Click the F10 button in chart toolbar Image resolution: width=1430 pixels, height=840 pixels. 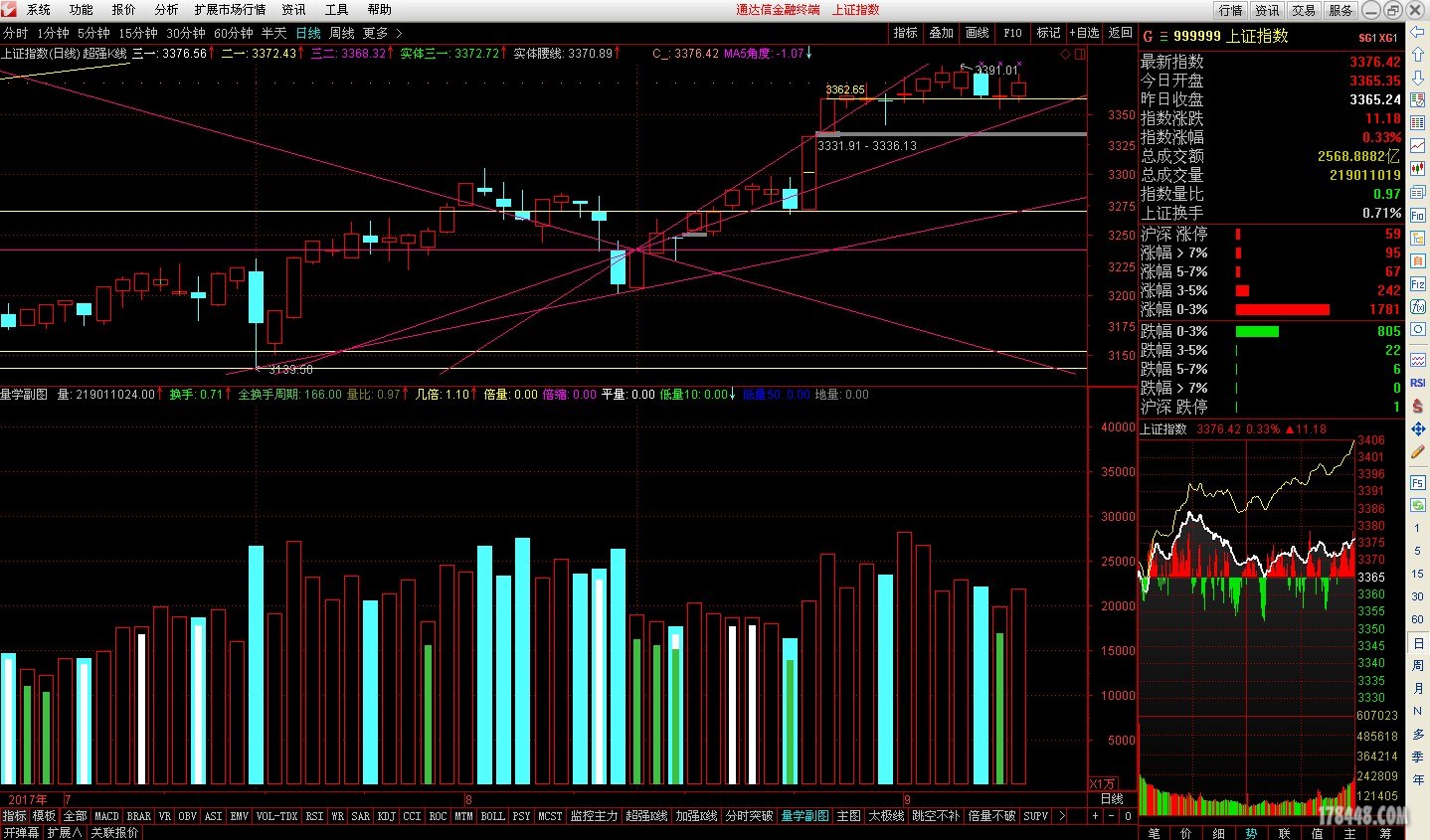pyautogui.click(x=1012, y=33)
